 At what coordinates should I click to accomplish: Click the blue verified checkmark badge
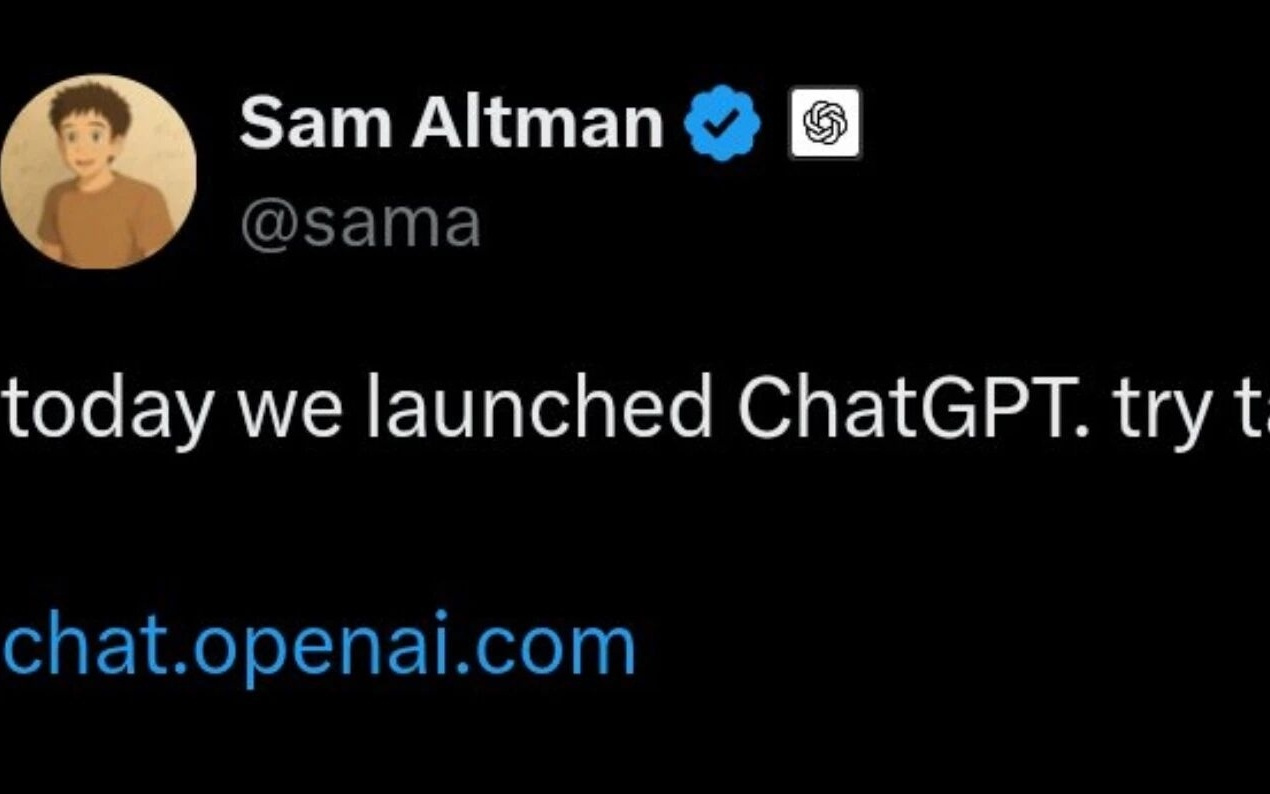(722, 123)
